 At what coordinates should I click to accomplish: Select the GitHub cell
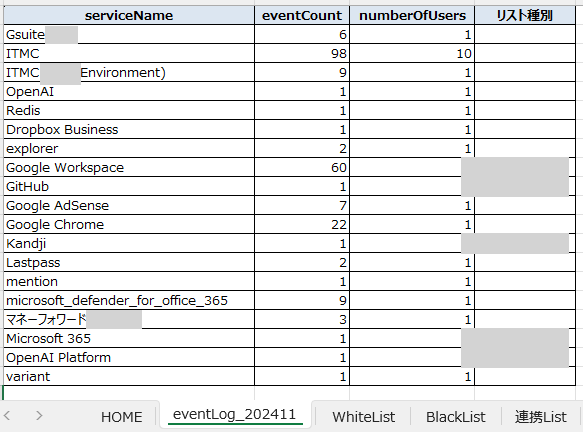pyautogui.click(x=129, y=186)
